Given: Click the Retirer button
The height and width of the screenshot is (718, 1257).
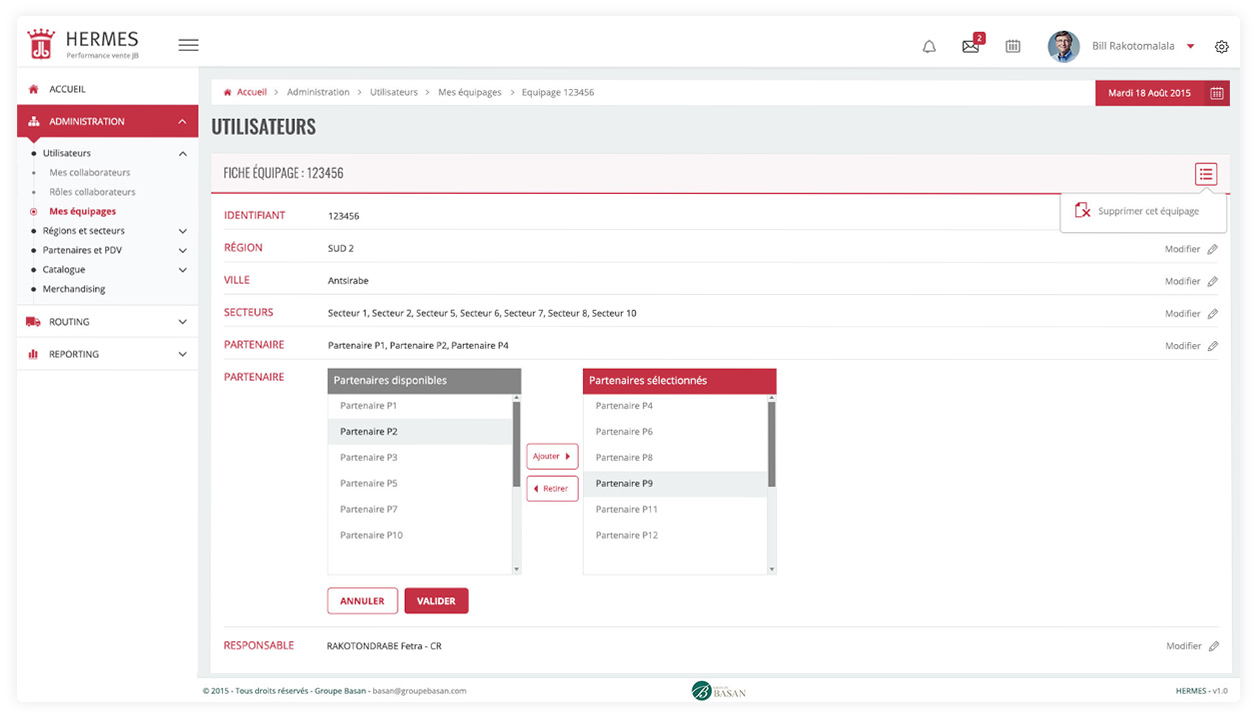Looking at the screenshot, I should click(x=552, y=488).
